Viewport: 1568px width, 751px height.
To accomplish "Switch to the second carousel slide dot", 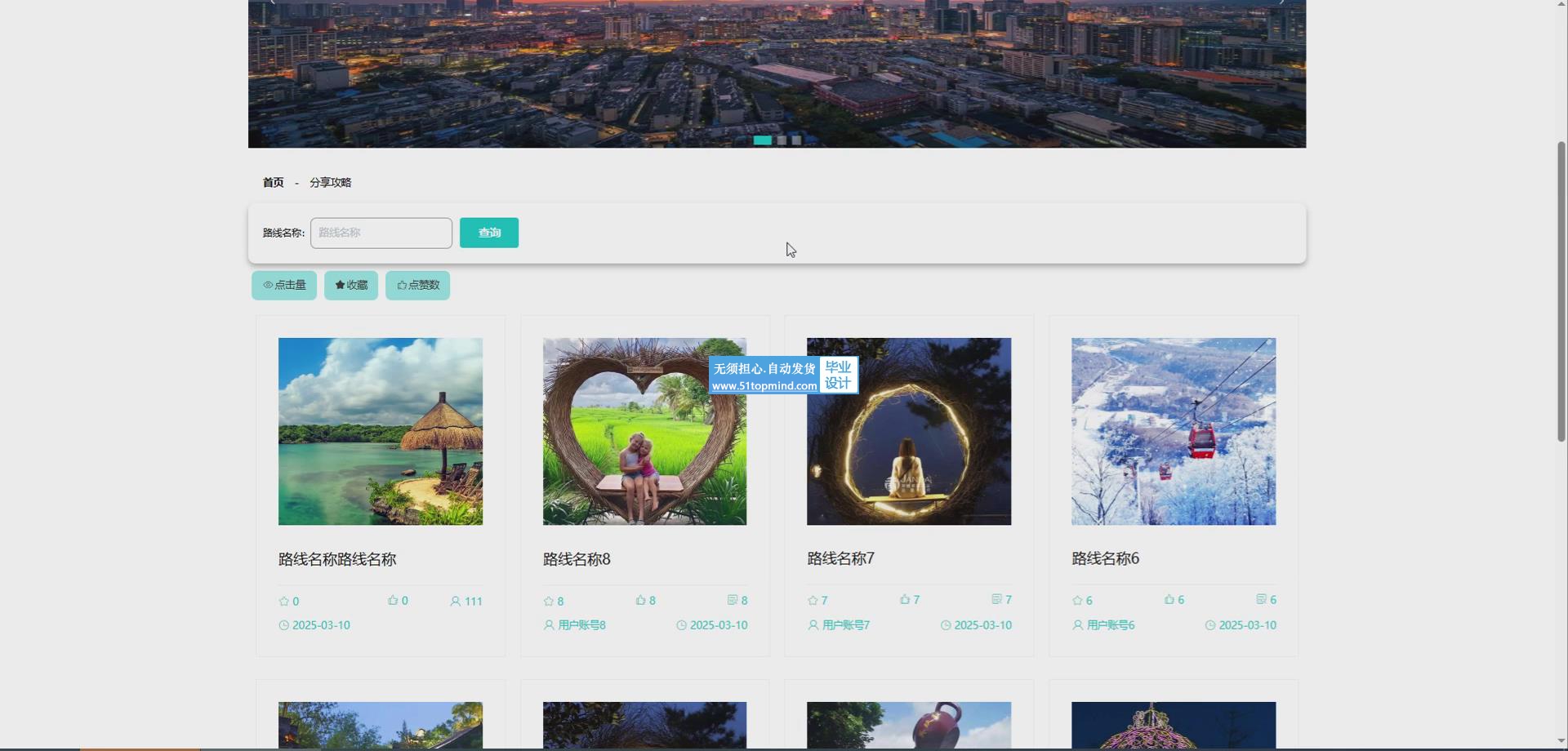I will [x=782, y=140].
